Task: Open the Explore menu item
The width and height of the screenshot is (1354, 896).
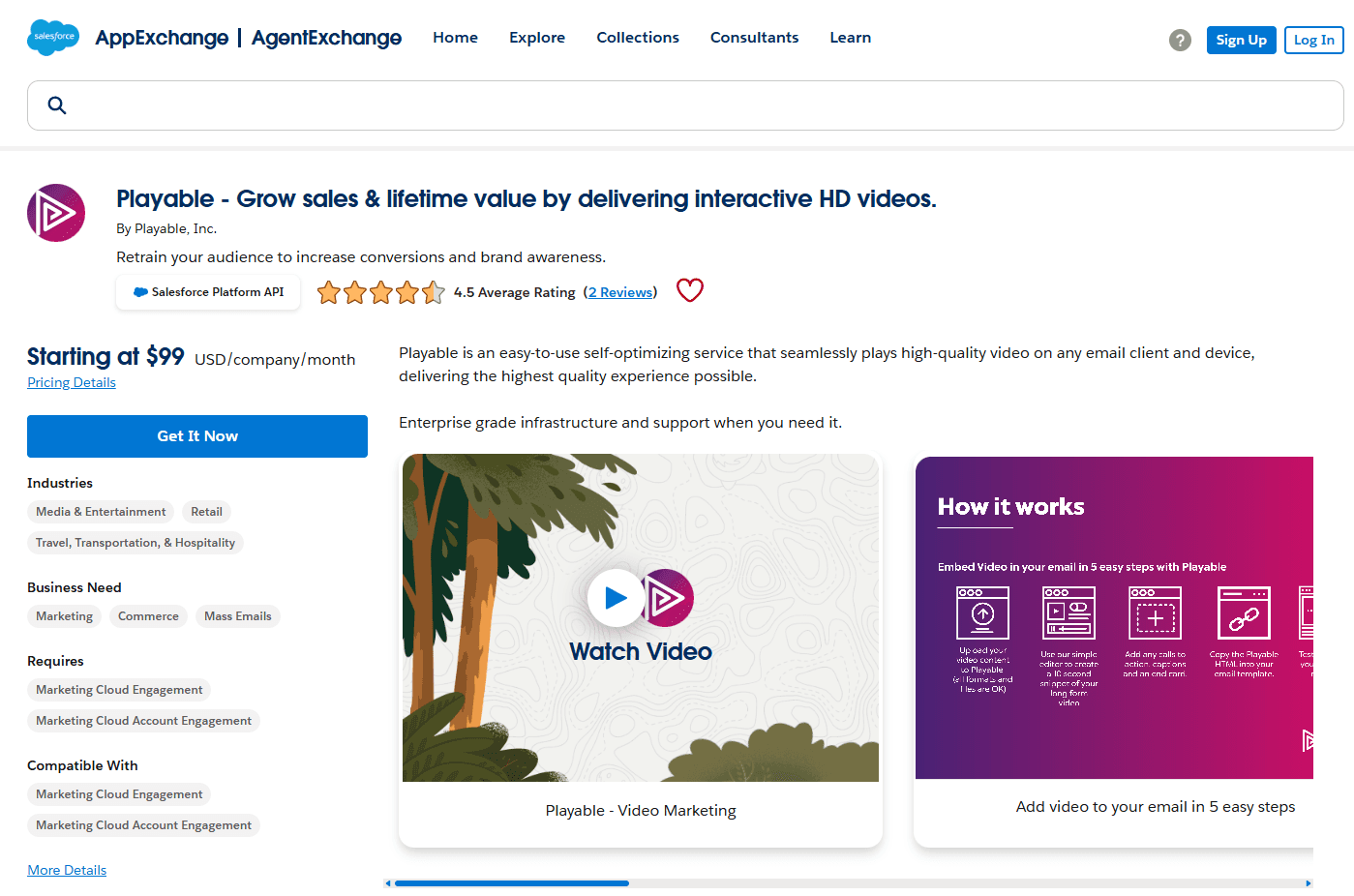Action: click(537, 38)
